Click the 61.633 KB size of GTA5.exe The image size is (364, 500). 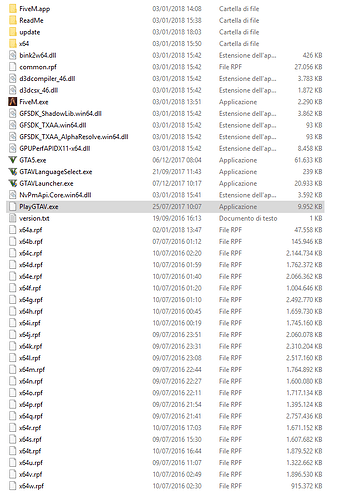pos(308,160)
